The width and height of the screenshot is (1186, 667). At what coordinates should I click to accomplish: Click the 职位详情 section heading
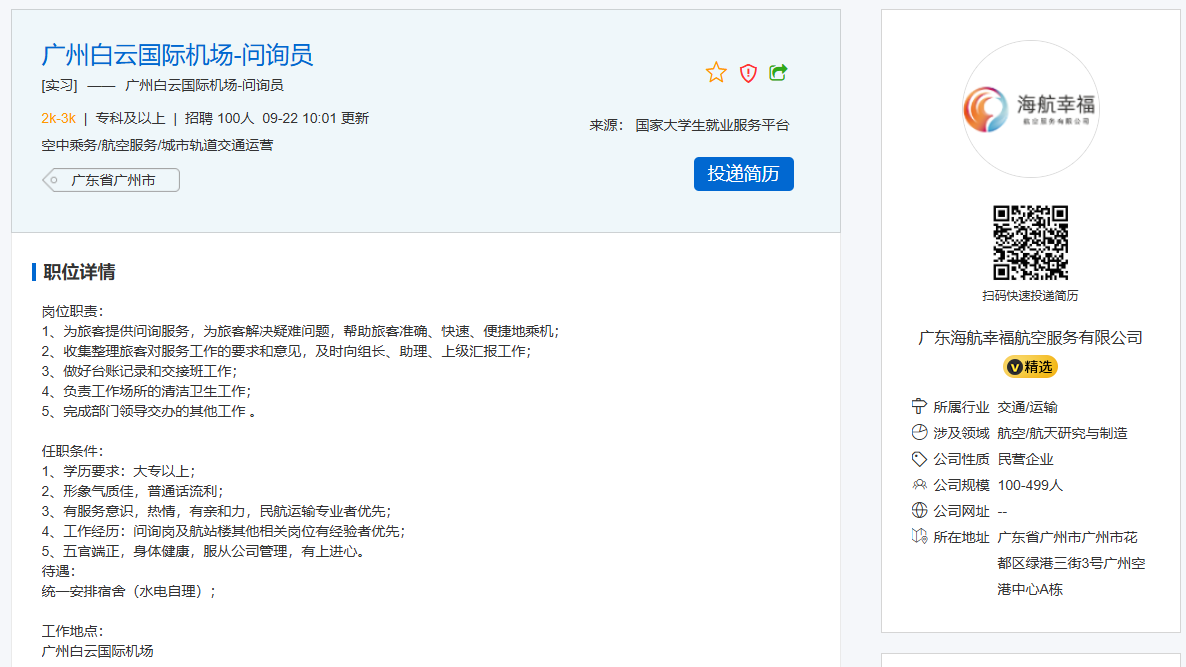pos(79,272)
